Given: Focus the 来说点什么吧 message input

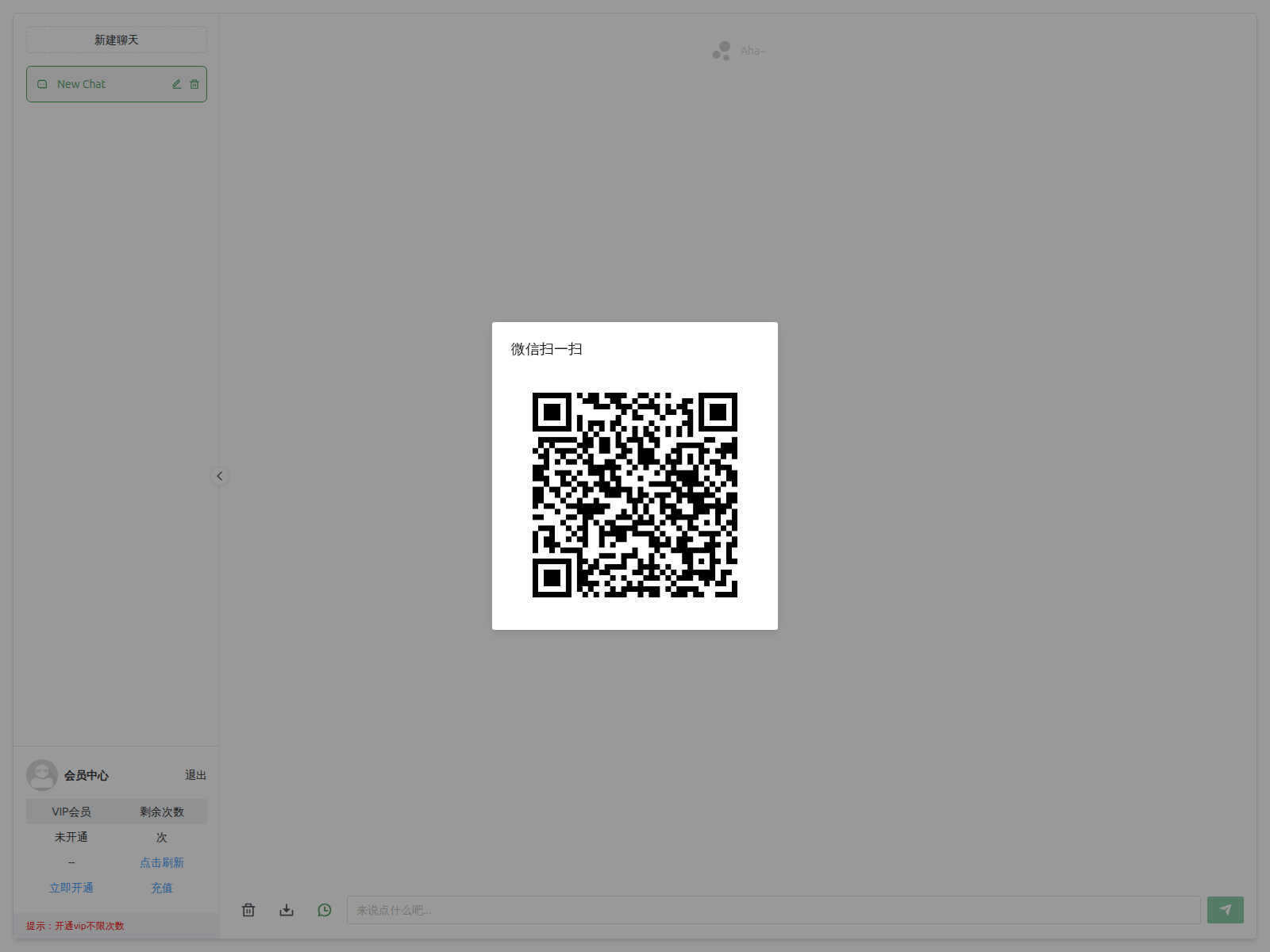Looking at the screenshot, I should click(773, 910).
